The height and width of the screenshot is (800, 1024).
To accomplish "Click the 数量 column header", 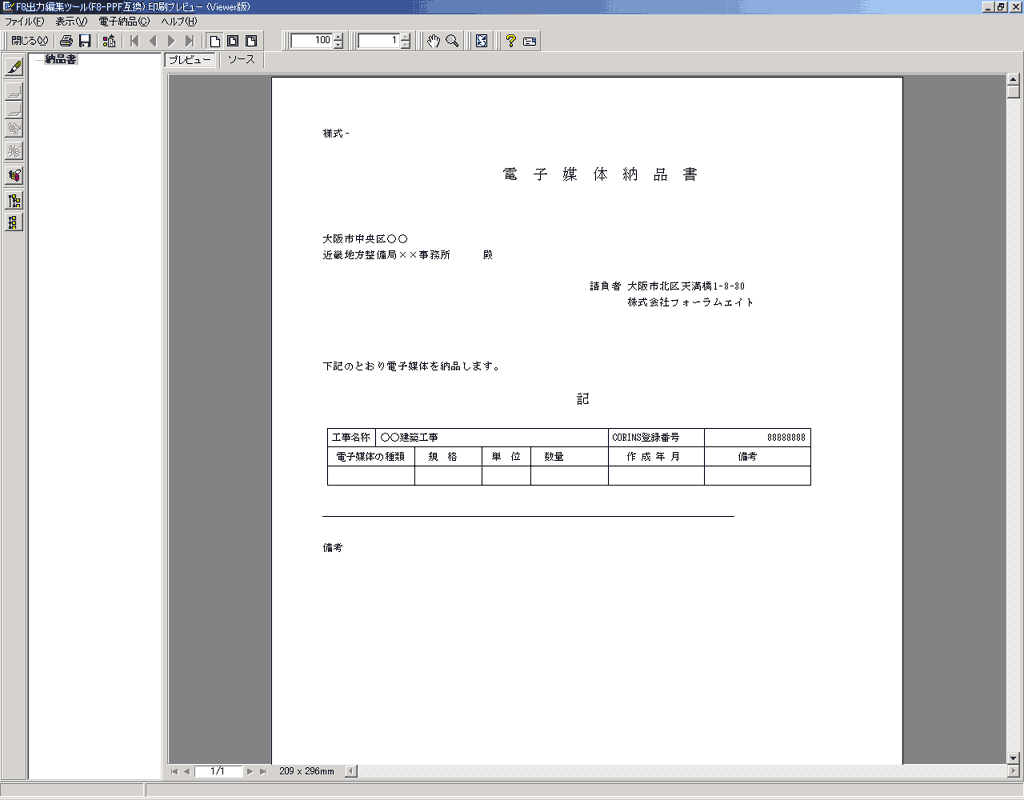I will [x=569, y=456].
